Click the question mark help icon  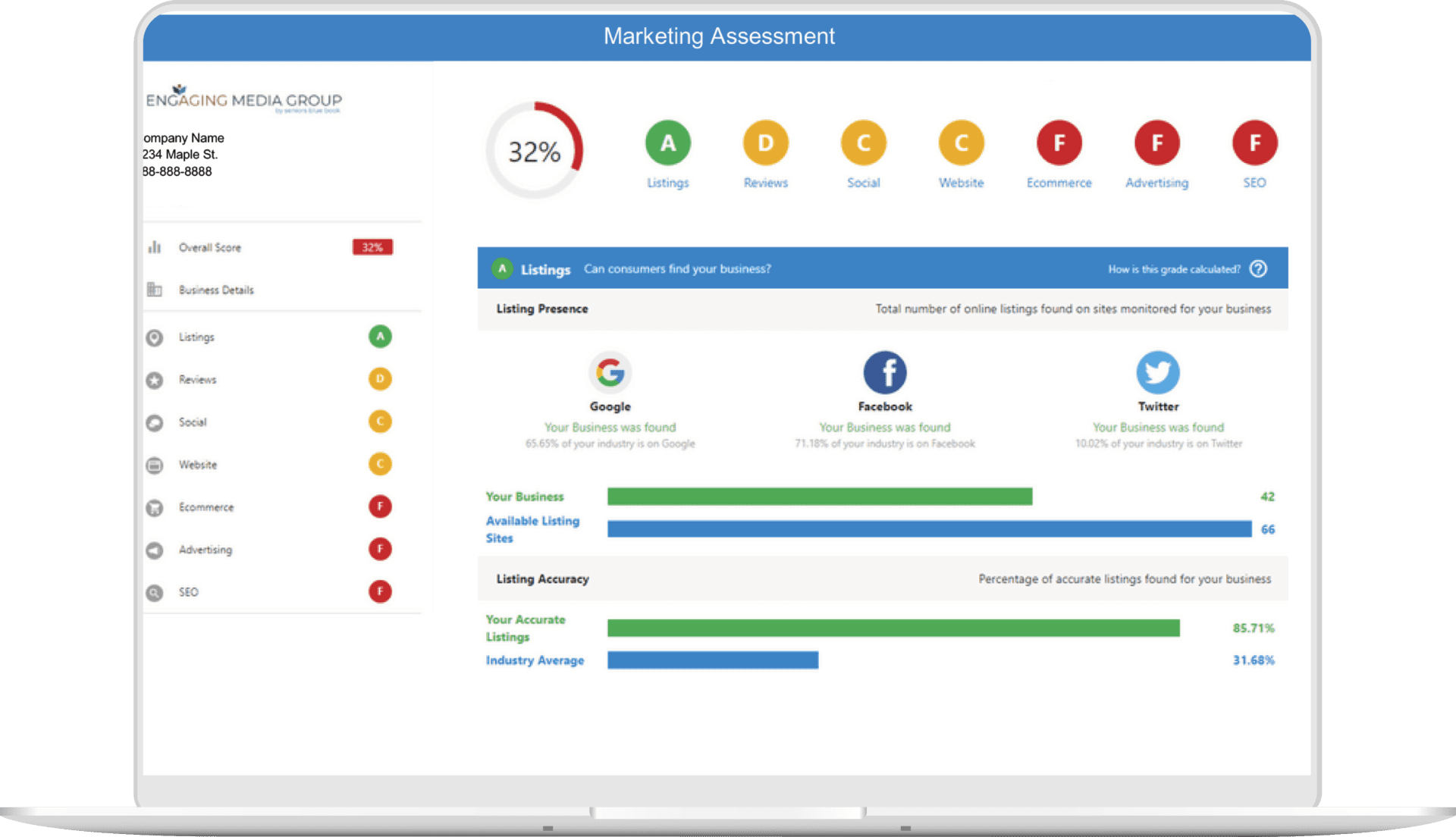coord(1258,269)
